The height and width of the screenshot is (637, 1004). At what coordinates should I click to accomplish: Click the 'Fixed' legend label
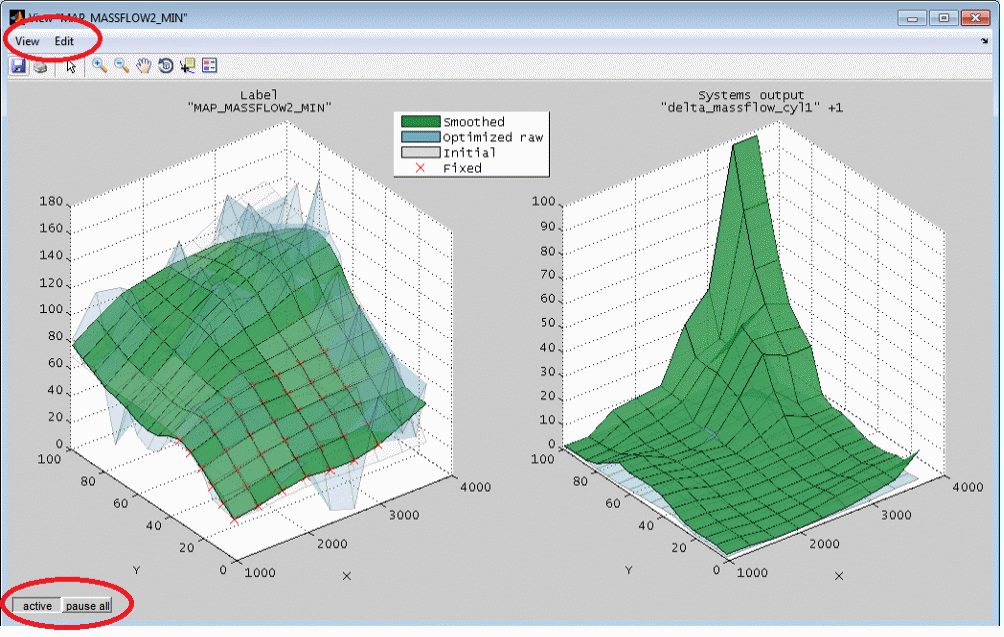(x=462, y=168)
